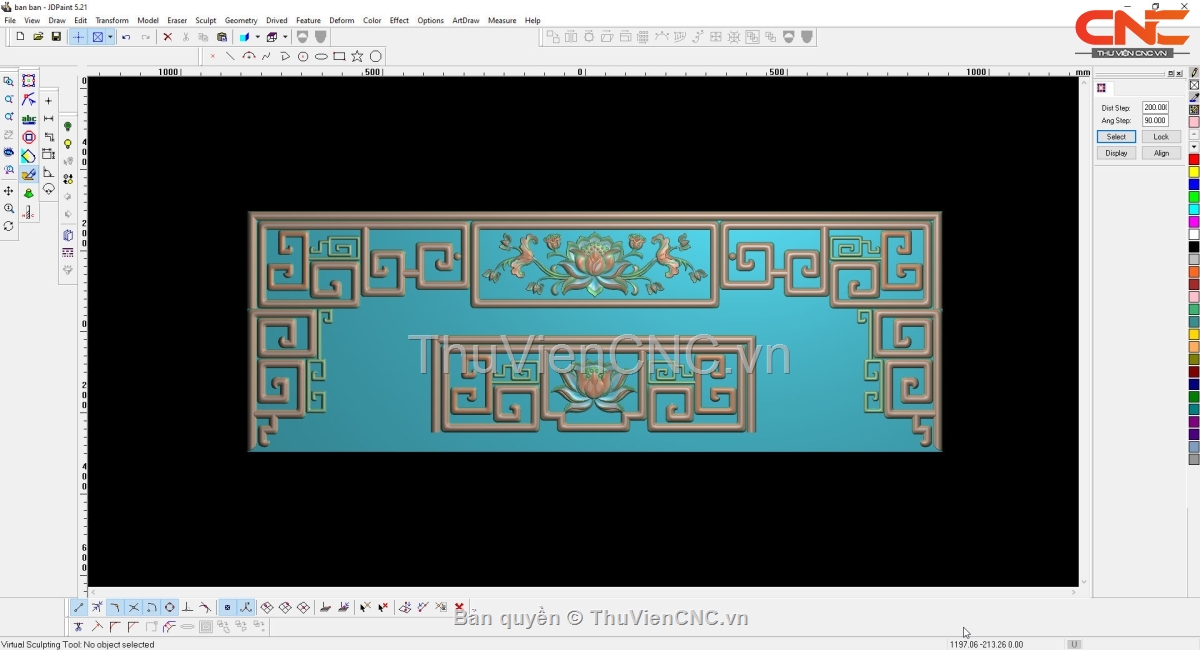
Task: Click the Ang Step input field
Action: point(1155,120)
